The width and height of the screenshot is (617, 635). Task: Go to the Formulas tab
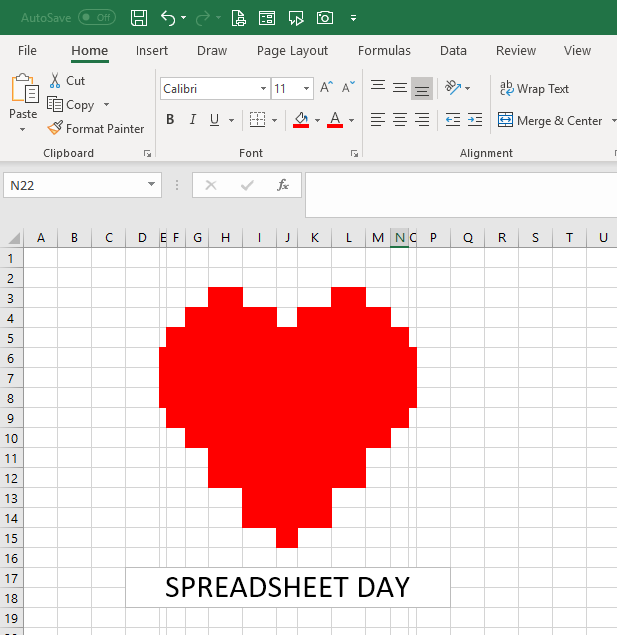click(384, 51)
